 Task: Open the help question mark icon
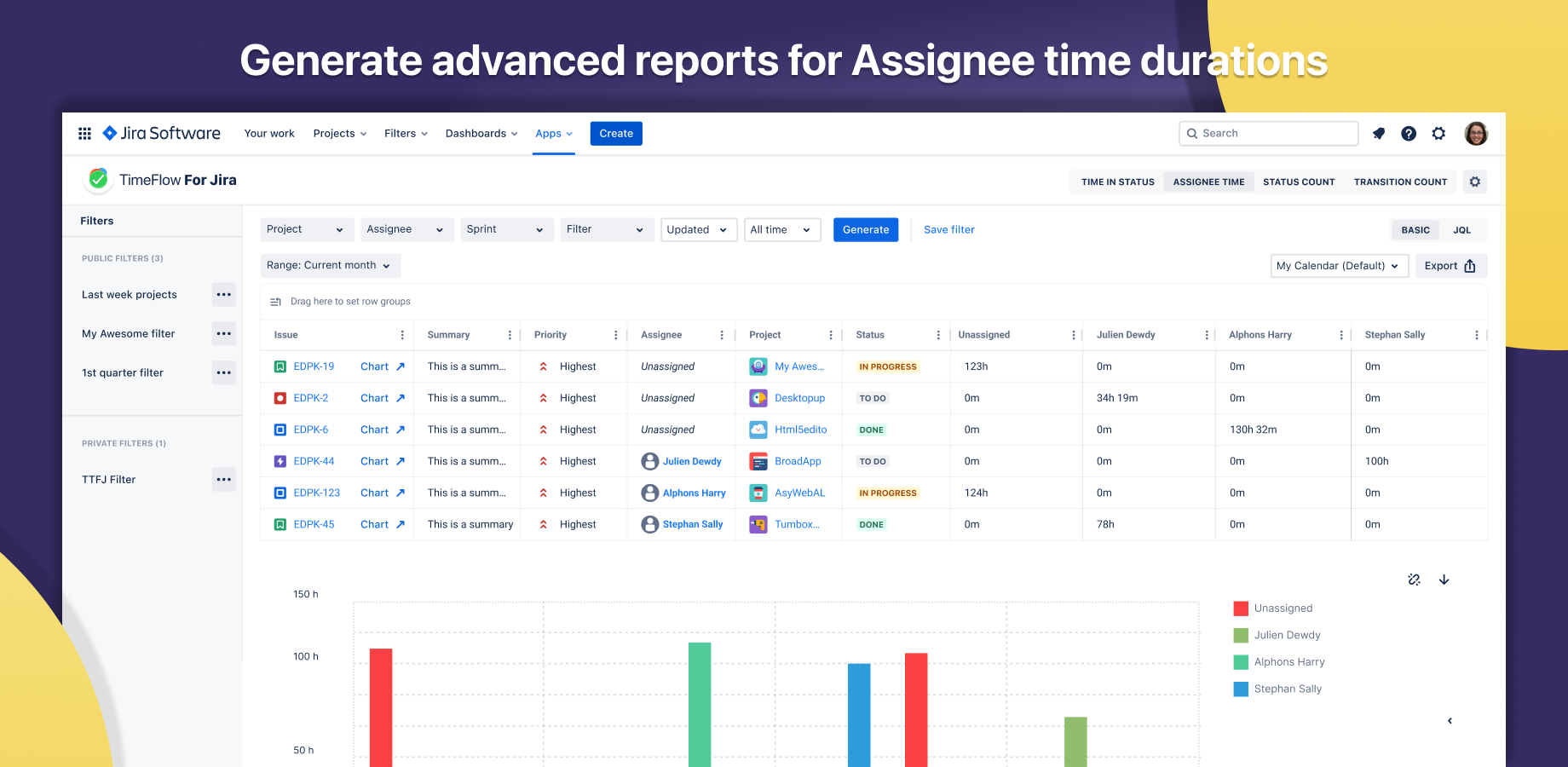(1409, 134)
